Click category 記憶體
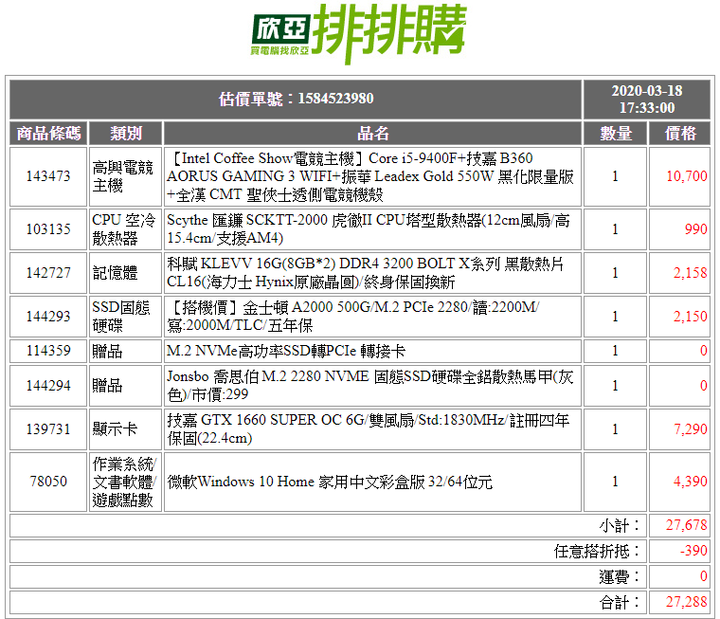Image resolution: width=720 pixels, height=619 pixels. click(x=115, y=273)
